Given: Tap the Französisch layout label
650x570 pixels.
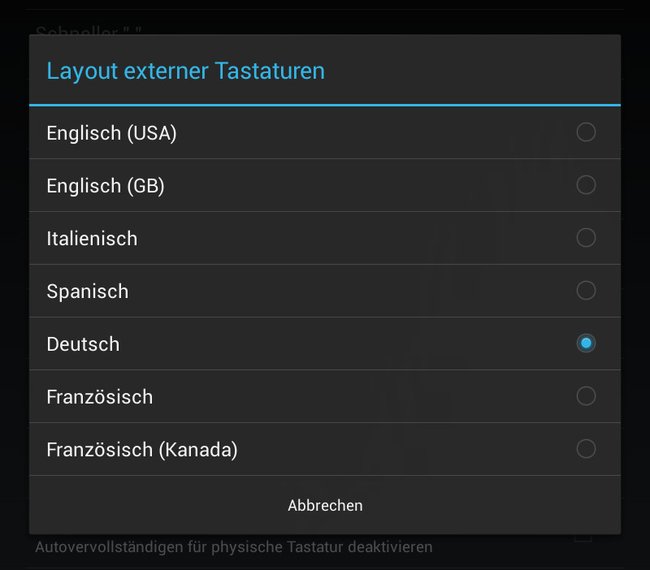Looking at the screenshot, I should pyautogui.click(x=99, y=397).
